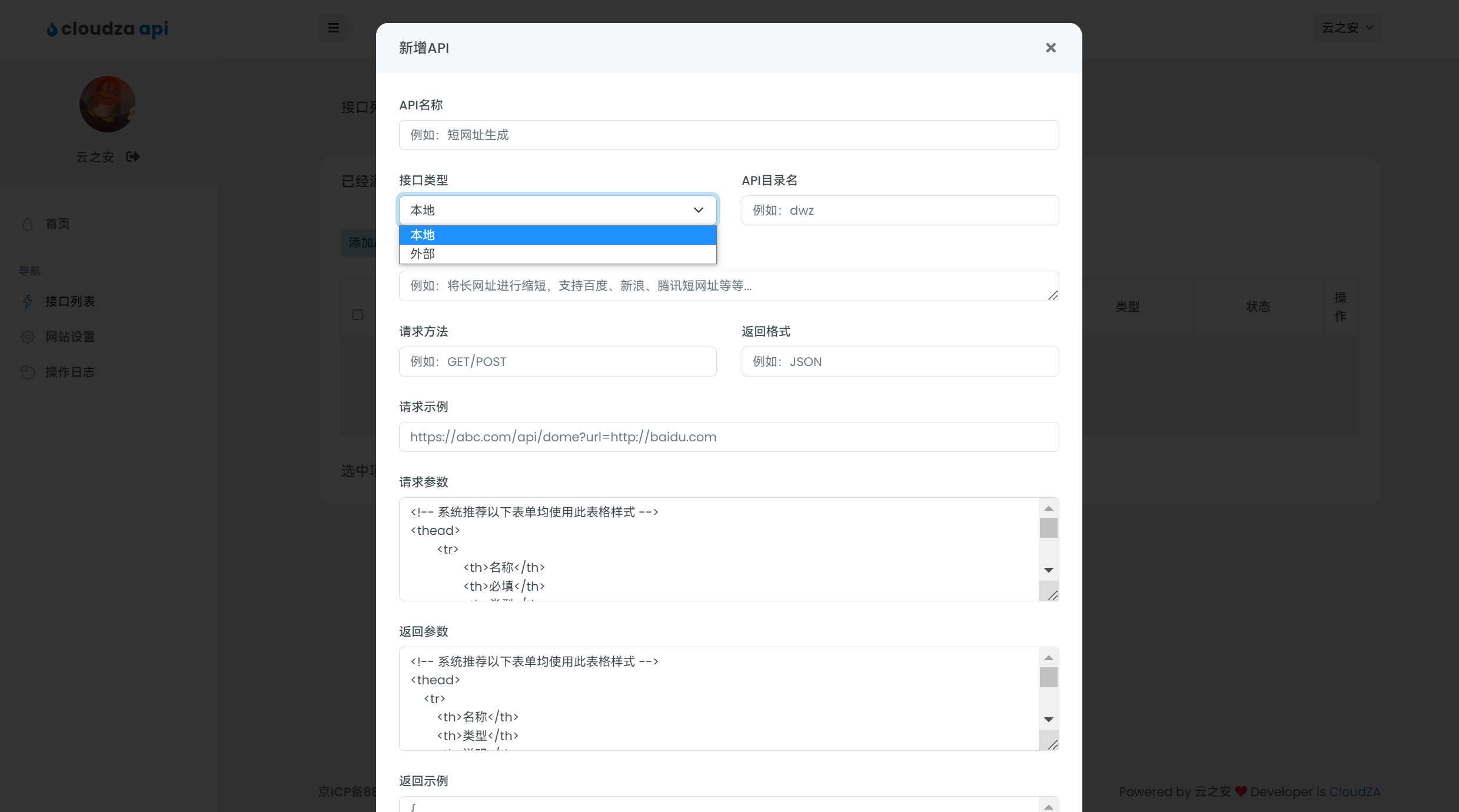Go to 操作日志 sidebar item
The height and width of the screenshot is (812, 1459).
(70, 372)
